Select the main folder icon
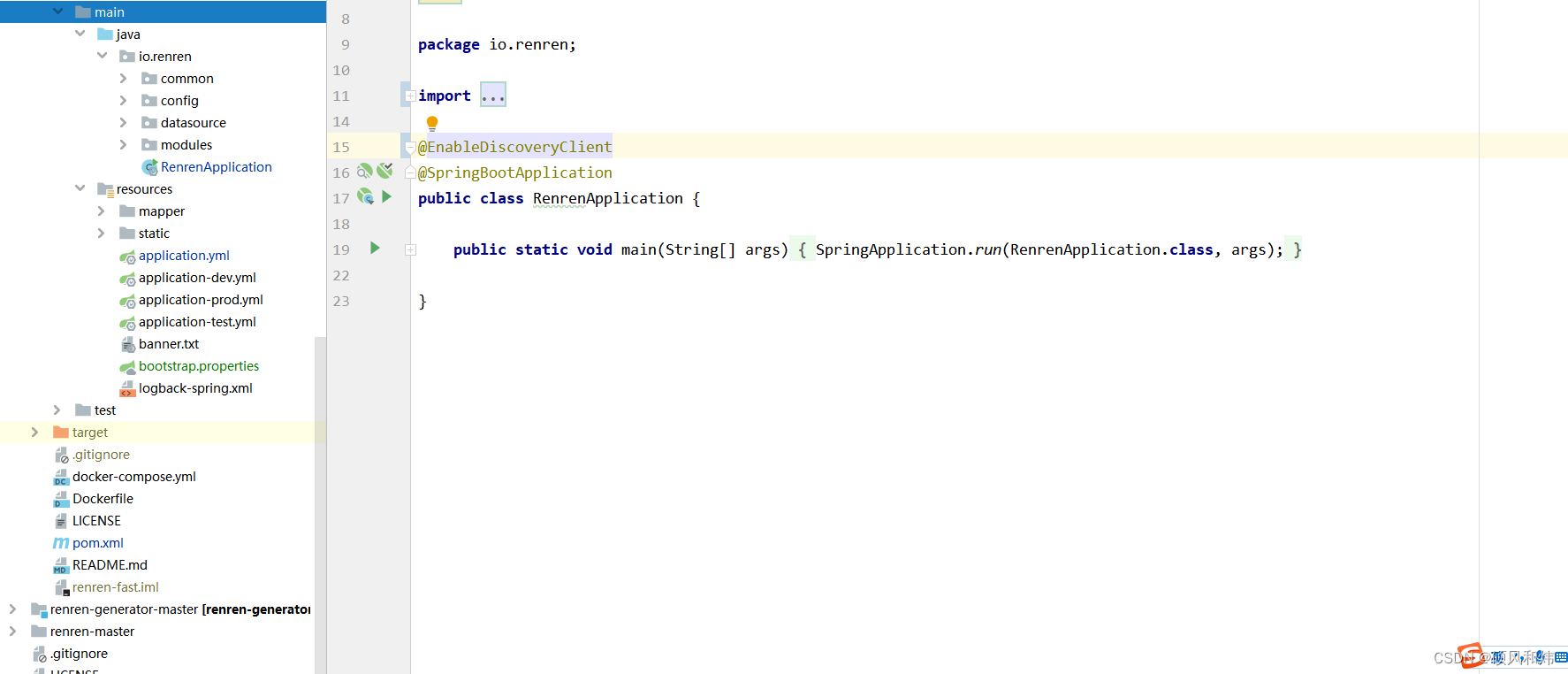The height and width of the screenshot is (674, 1568). 83,11
